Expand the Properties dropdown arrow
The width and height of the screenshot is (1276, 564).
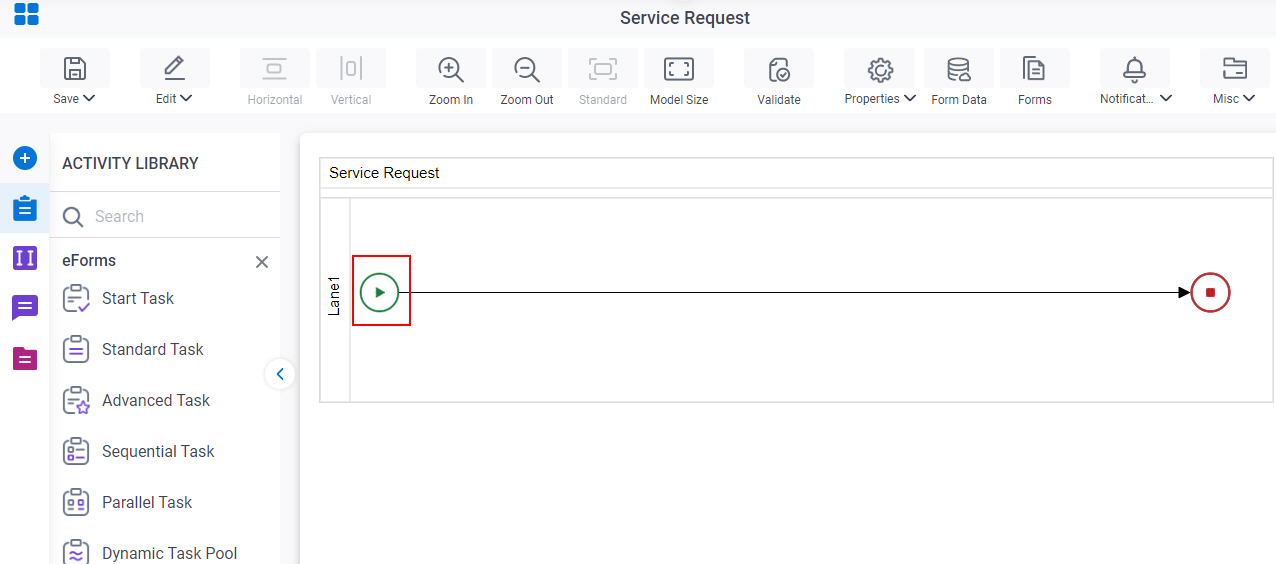tap(910, 99)
